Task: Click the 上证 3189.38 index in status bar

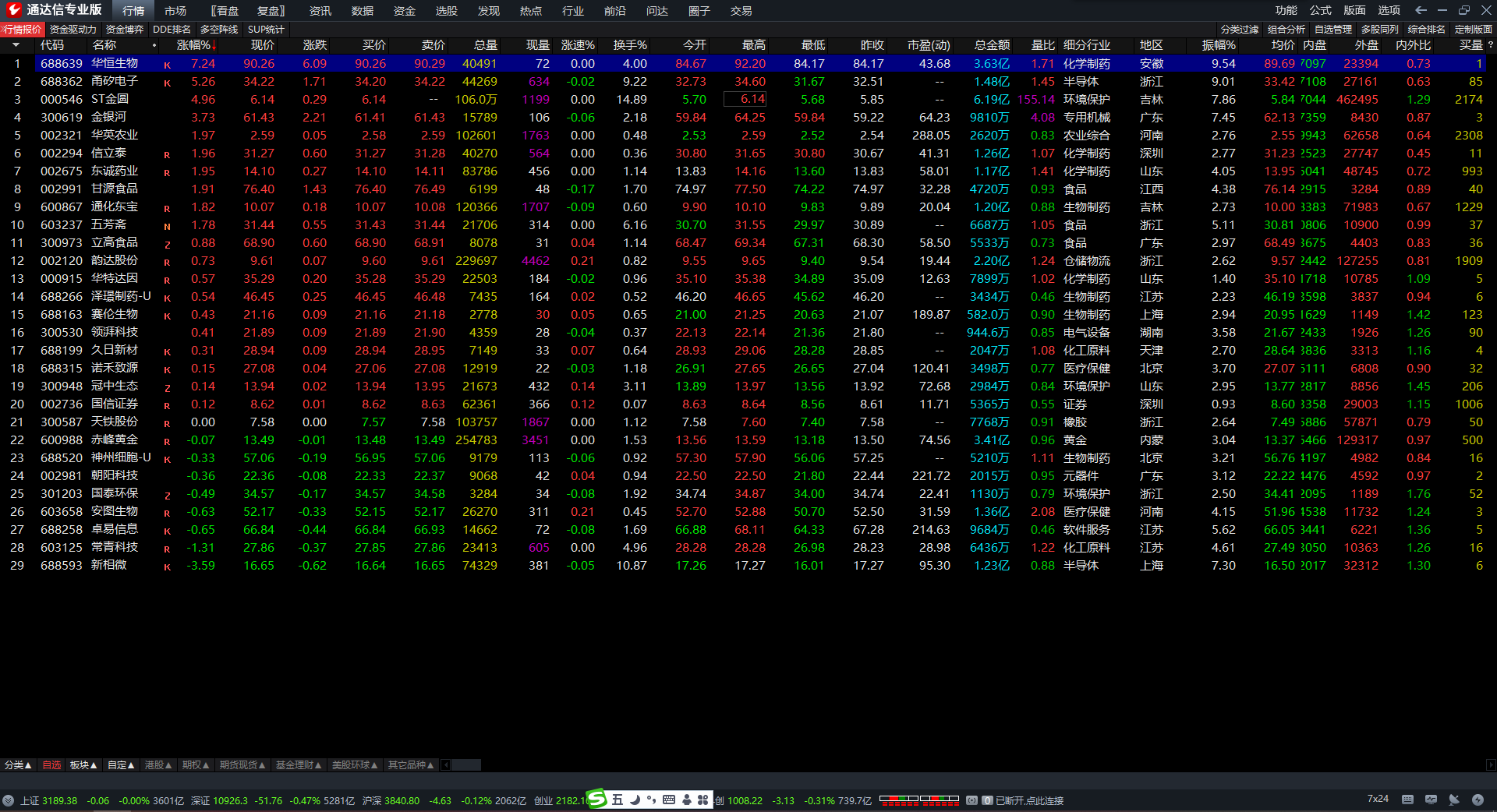Action: [48, 800]
